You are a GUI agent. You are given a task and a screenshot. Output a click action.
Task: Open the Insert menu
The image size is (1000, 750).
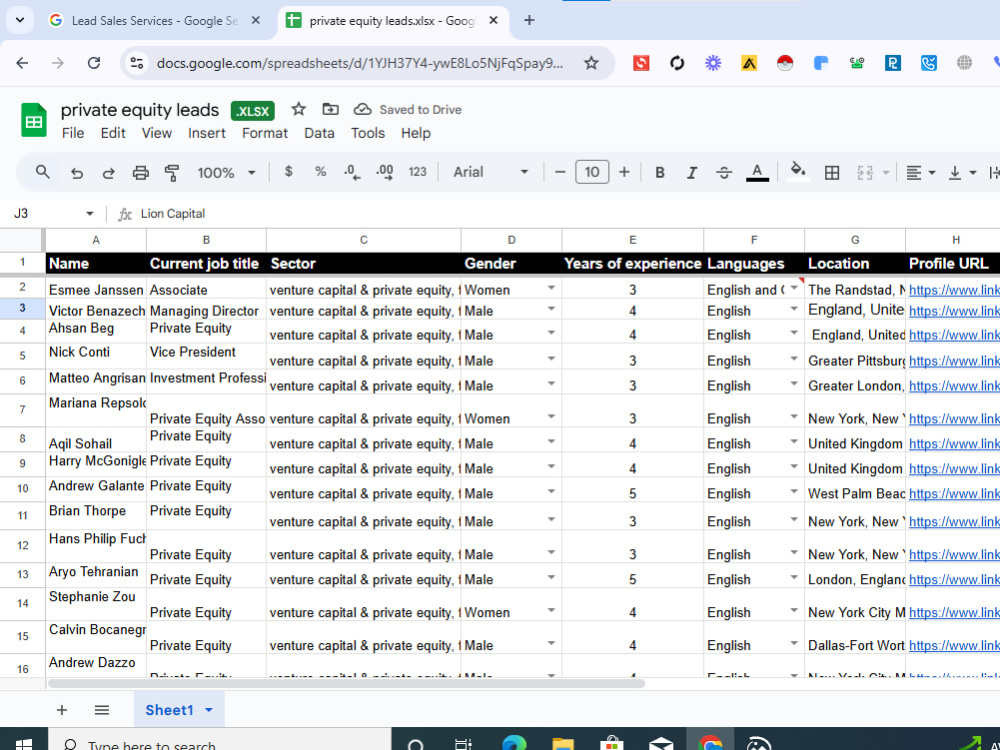207,133
